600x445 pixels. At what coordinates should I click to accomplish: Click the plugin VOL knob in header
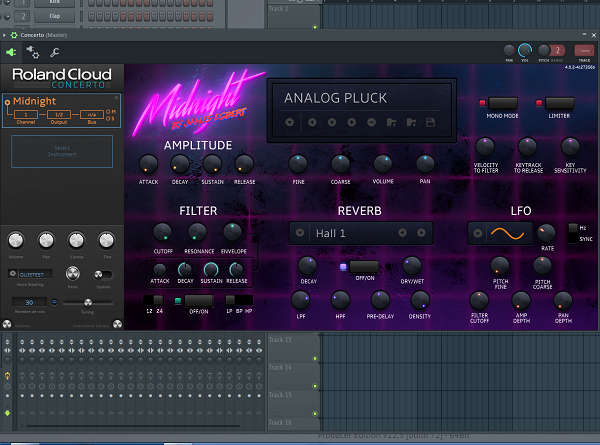[525, 51]
